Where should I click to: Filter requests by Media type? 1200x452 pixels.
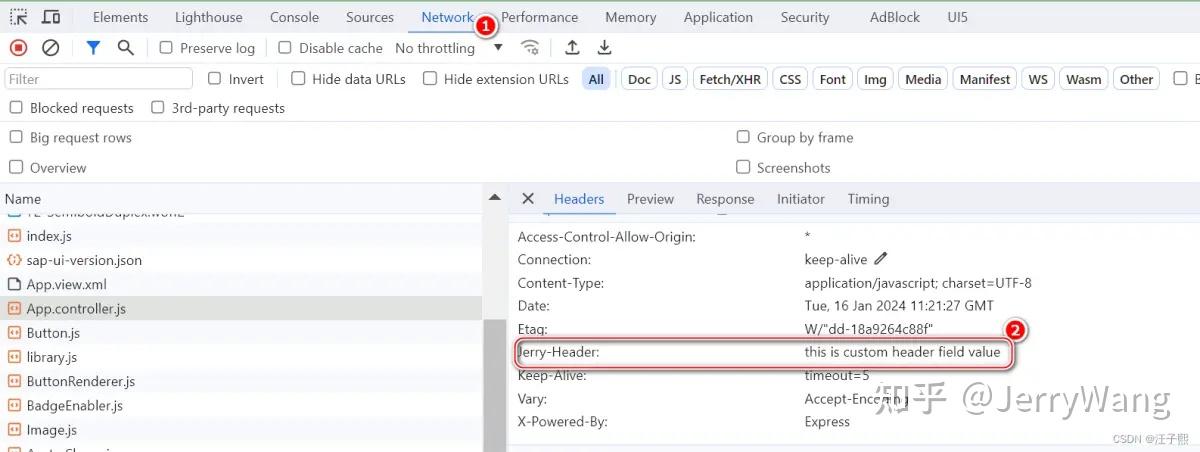click(x=923, y=79)
